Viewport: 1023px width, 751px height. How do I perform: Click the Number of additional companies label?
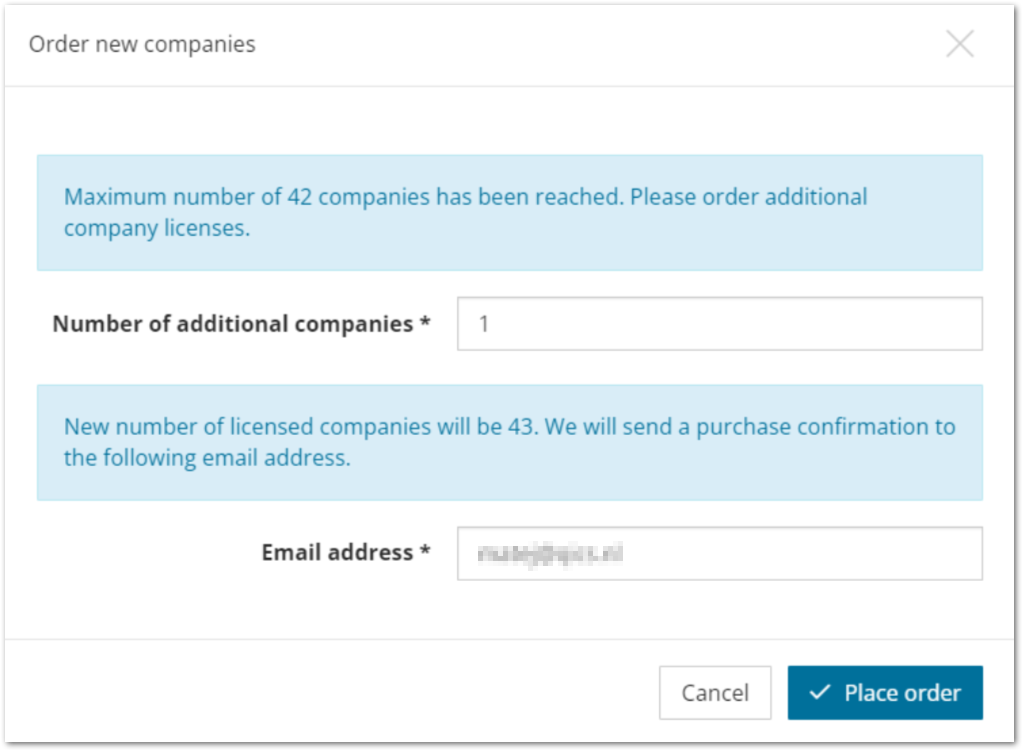(241, 324)
